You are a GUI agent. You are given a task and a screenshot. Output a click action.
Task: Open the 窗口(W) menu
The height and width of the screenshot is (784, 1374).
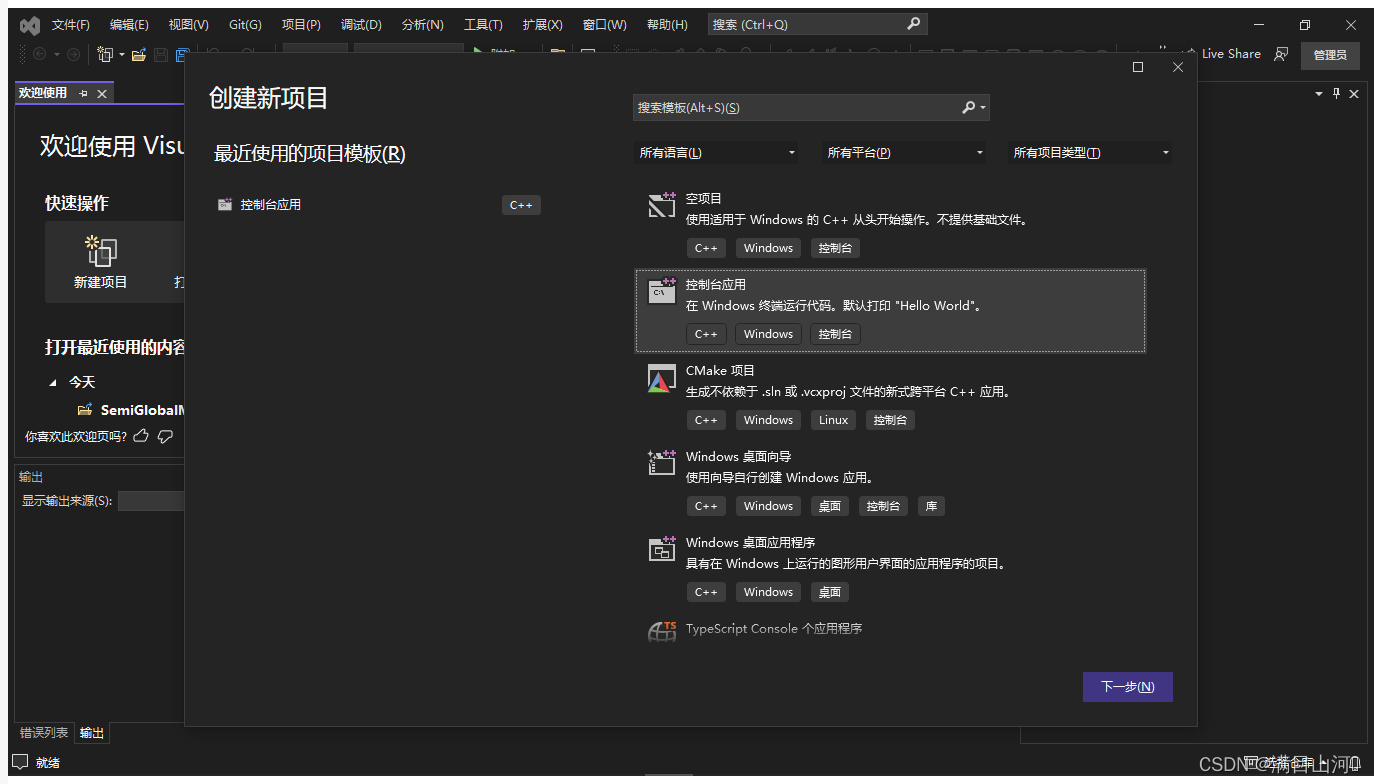[x=604, y=24]
